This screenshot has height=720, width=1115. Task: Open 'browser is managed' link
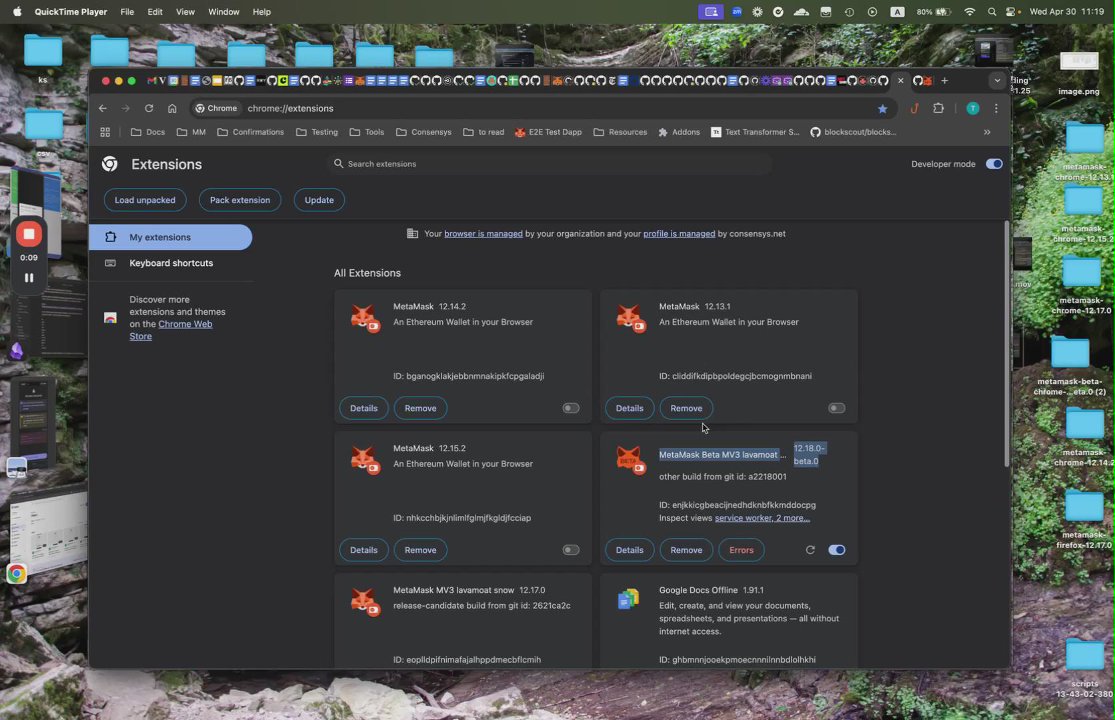pos(484,234)
